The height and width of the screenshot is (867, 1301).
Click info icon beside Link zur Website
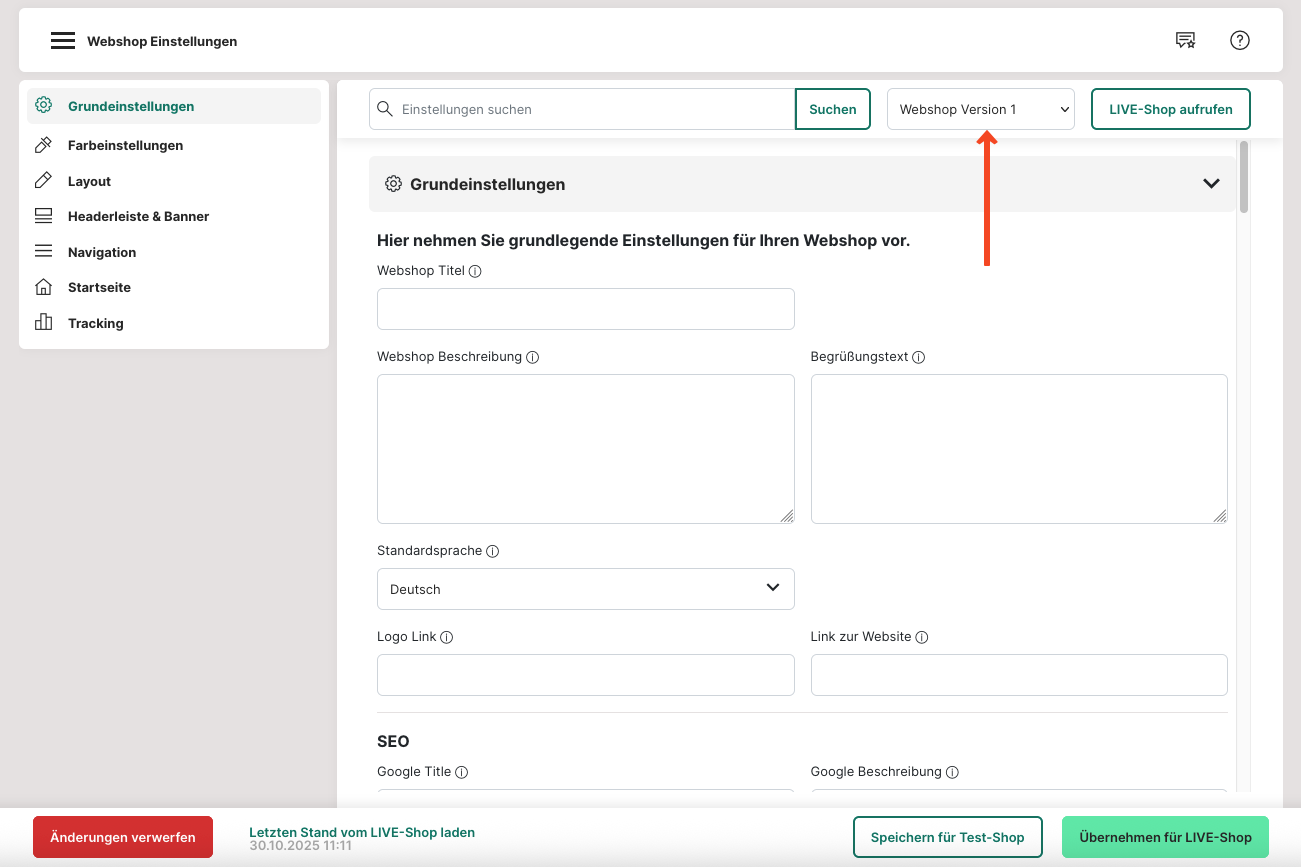coord(922,637)
